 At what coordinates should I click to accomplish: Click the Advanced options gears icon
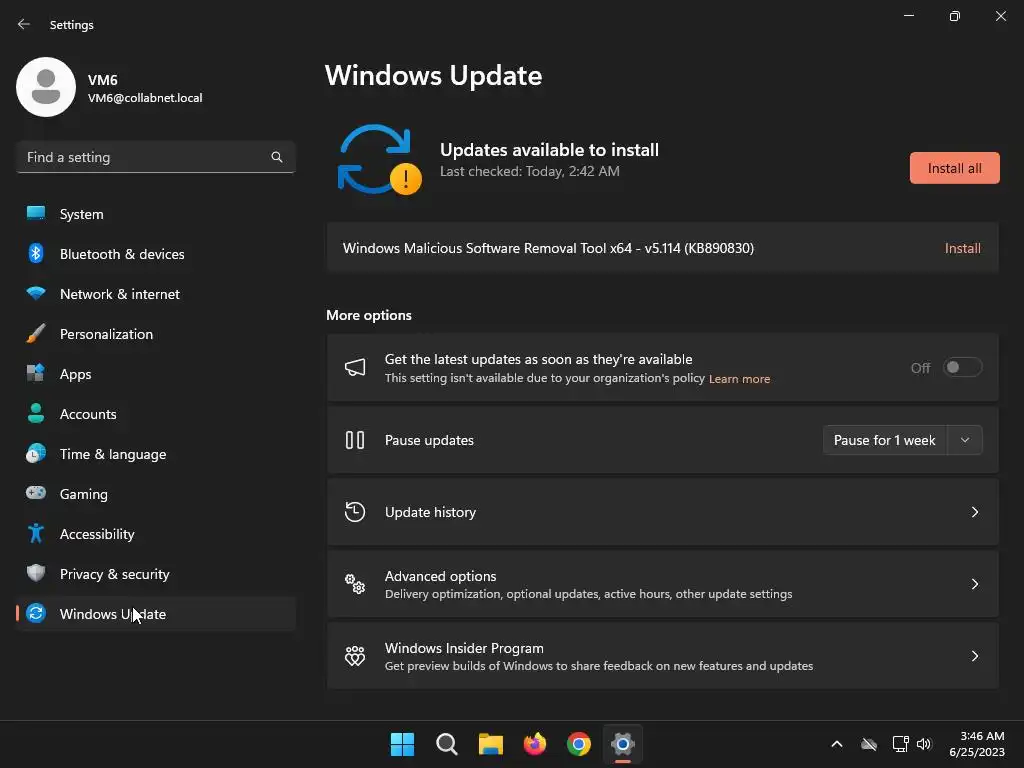pyautogui.click(x=355, y=583)
